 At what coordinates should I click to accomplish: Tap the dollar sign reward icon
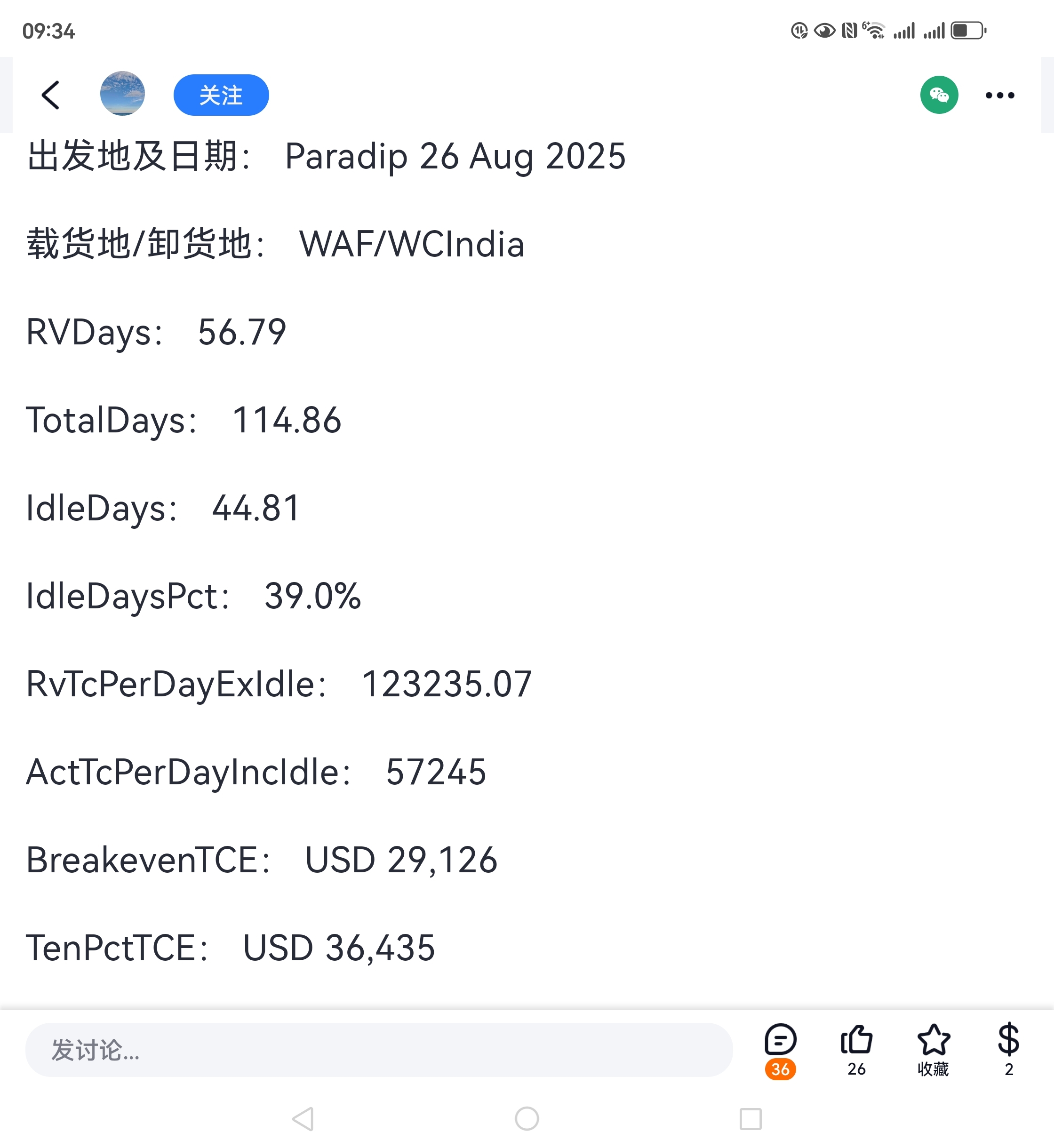point(1008,1039)
